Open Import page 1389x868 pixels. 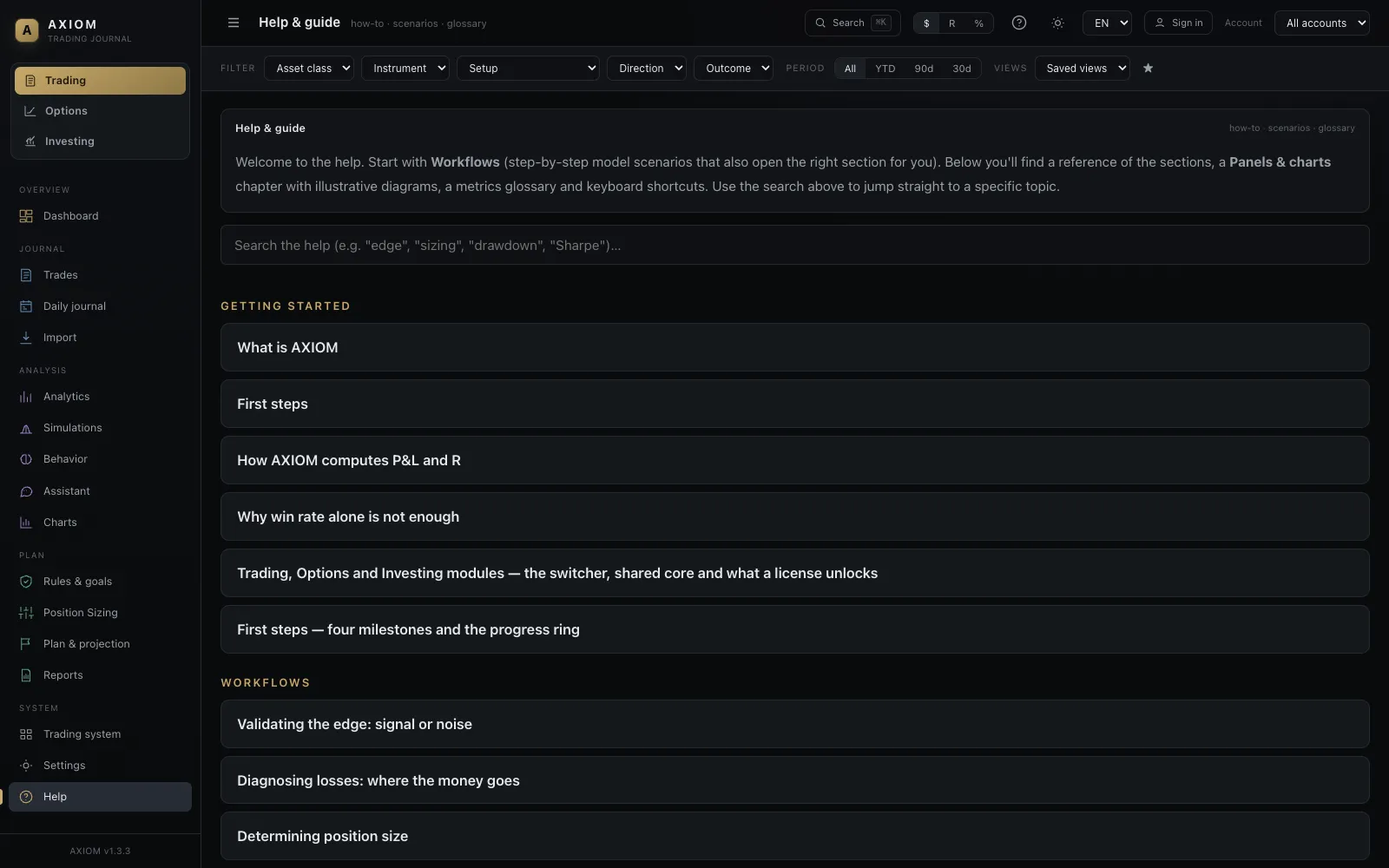coord(100,338)
